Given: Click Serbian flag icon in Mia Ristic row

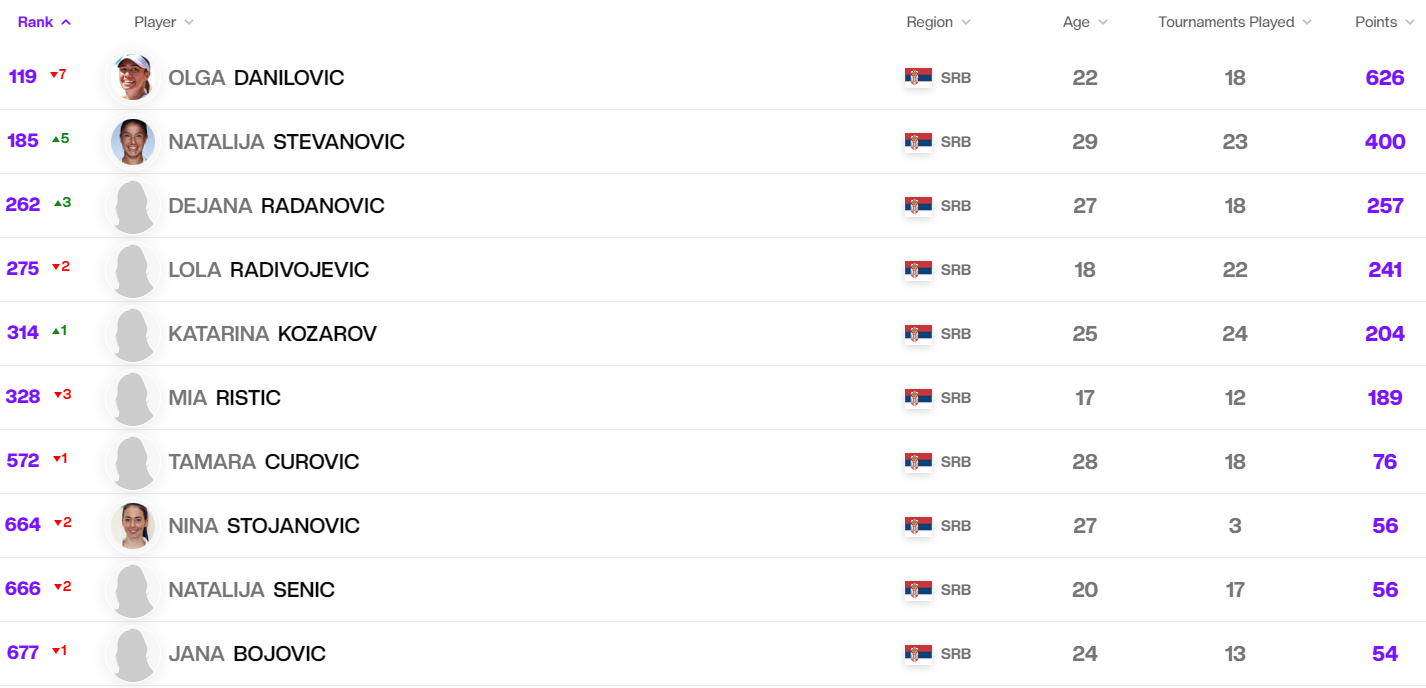Looking at the screenshot, I should (918, 398).
